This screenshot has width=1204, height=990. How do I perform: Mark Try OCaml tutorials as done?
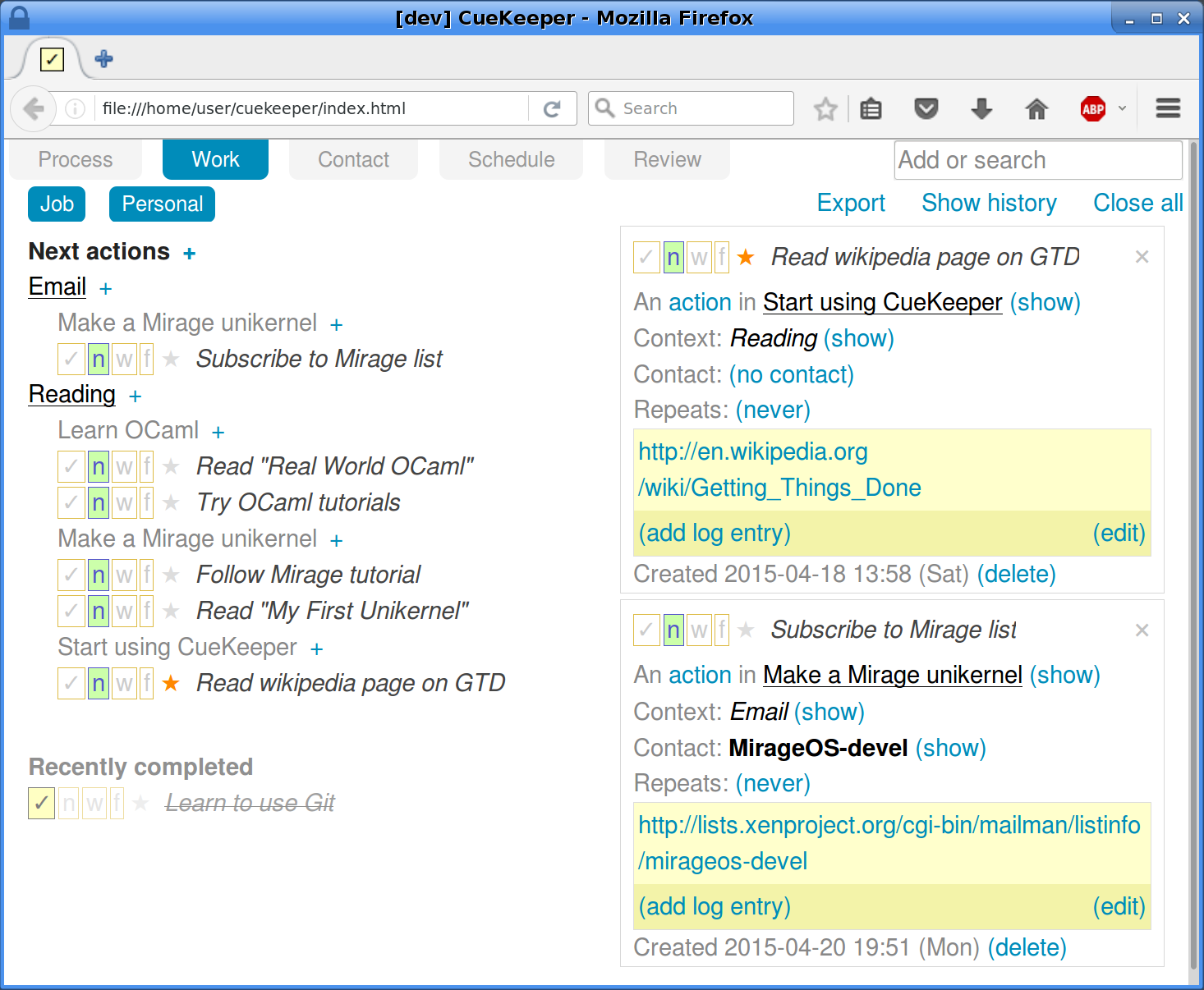71,502
